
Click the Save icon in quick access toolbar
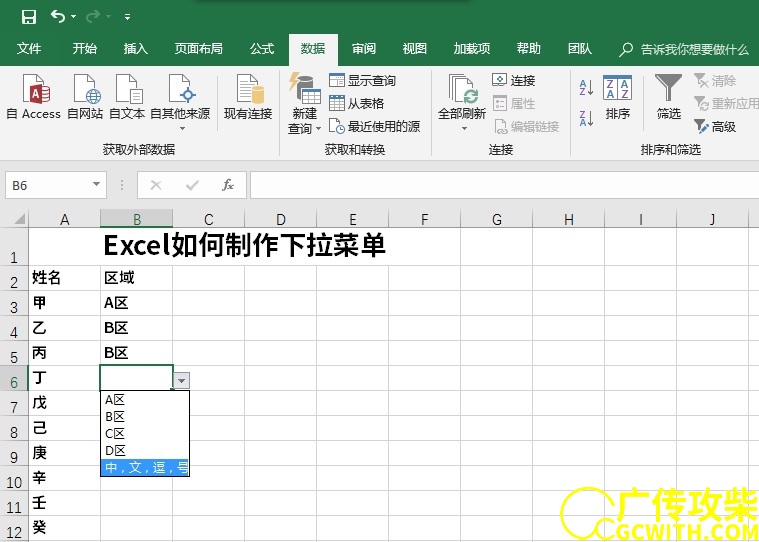29,17
